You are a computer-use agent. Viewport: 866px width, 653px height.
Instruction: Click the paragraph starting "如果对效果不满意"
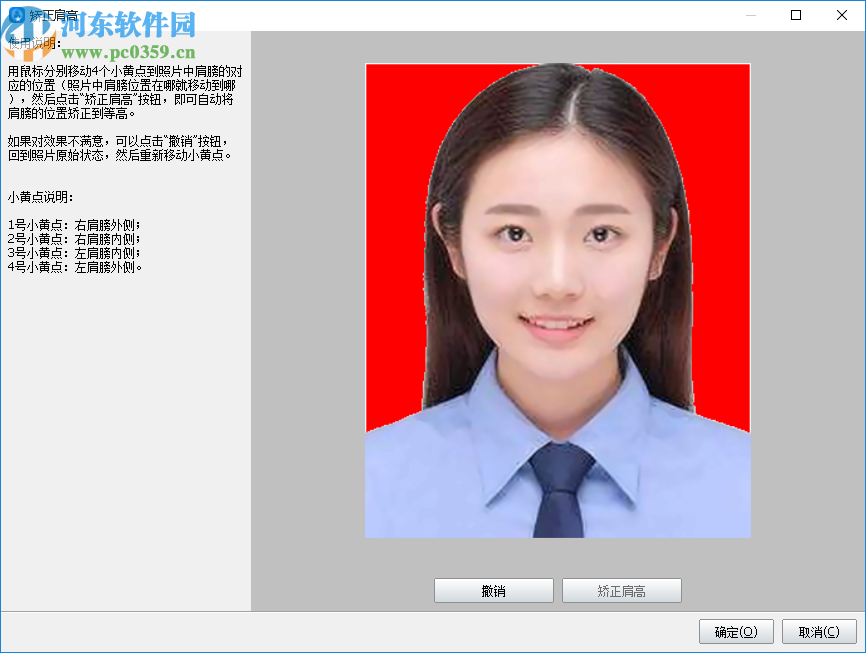[119, 148]
